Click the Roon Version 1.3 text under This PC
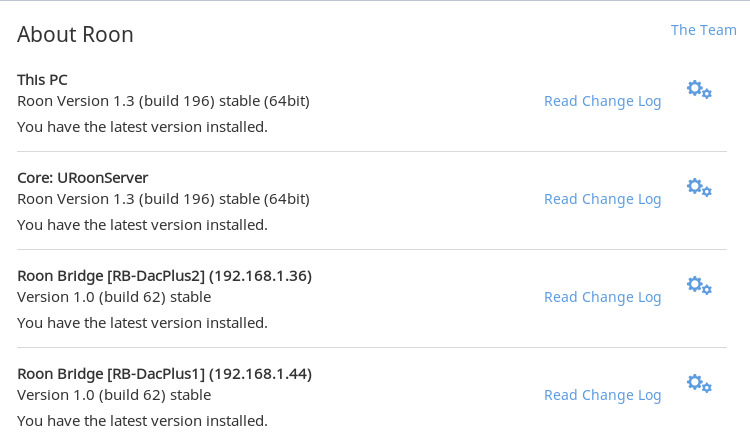 pos(164,101)
